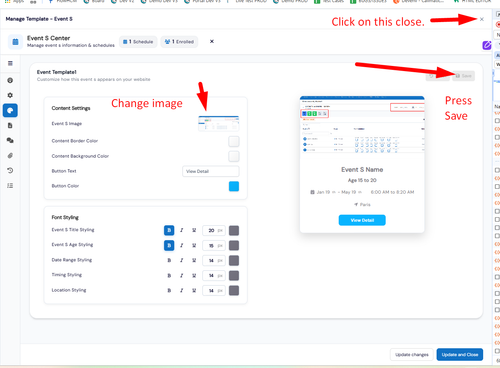Open the Date Range Styling color swatch
The height and width of the screenshot is (368, 500).
click(x=234, y=260)
